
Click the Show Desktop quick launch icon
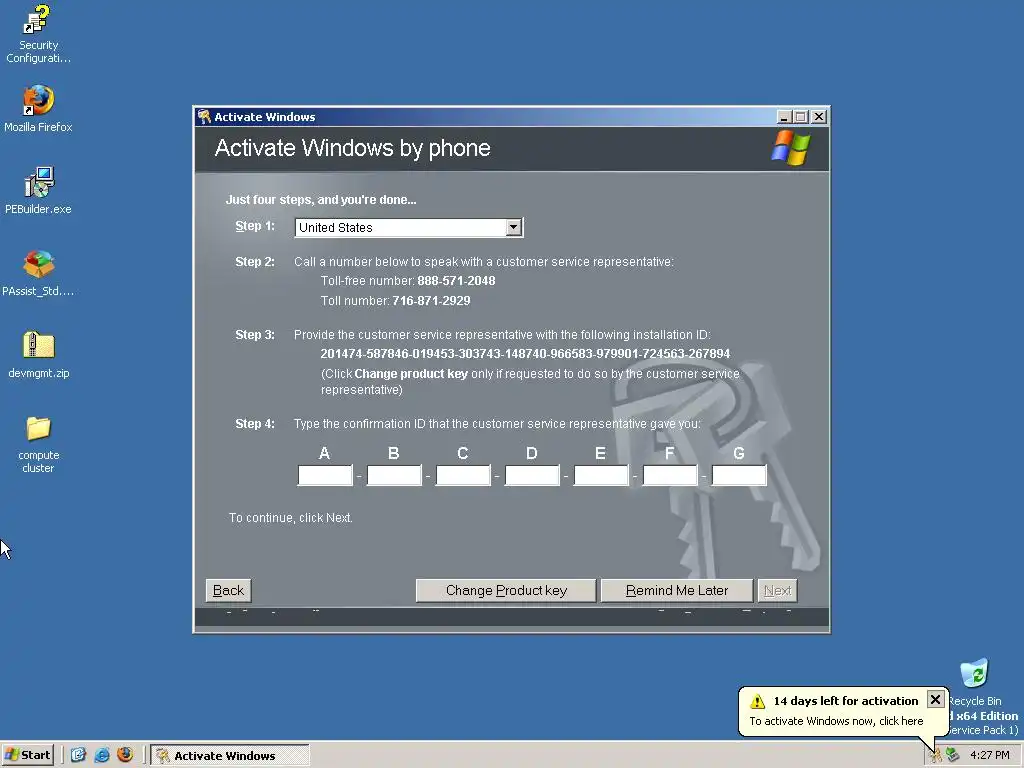[x=78, y=755]
